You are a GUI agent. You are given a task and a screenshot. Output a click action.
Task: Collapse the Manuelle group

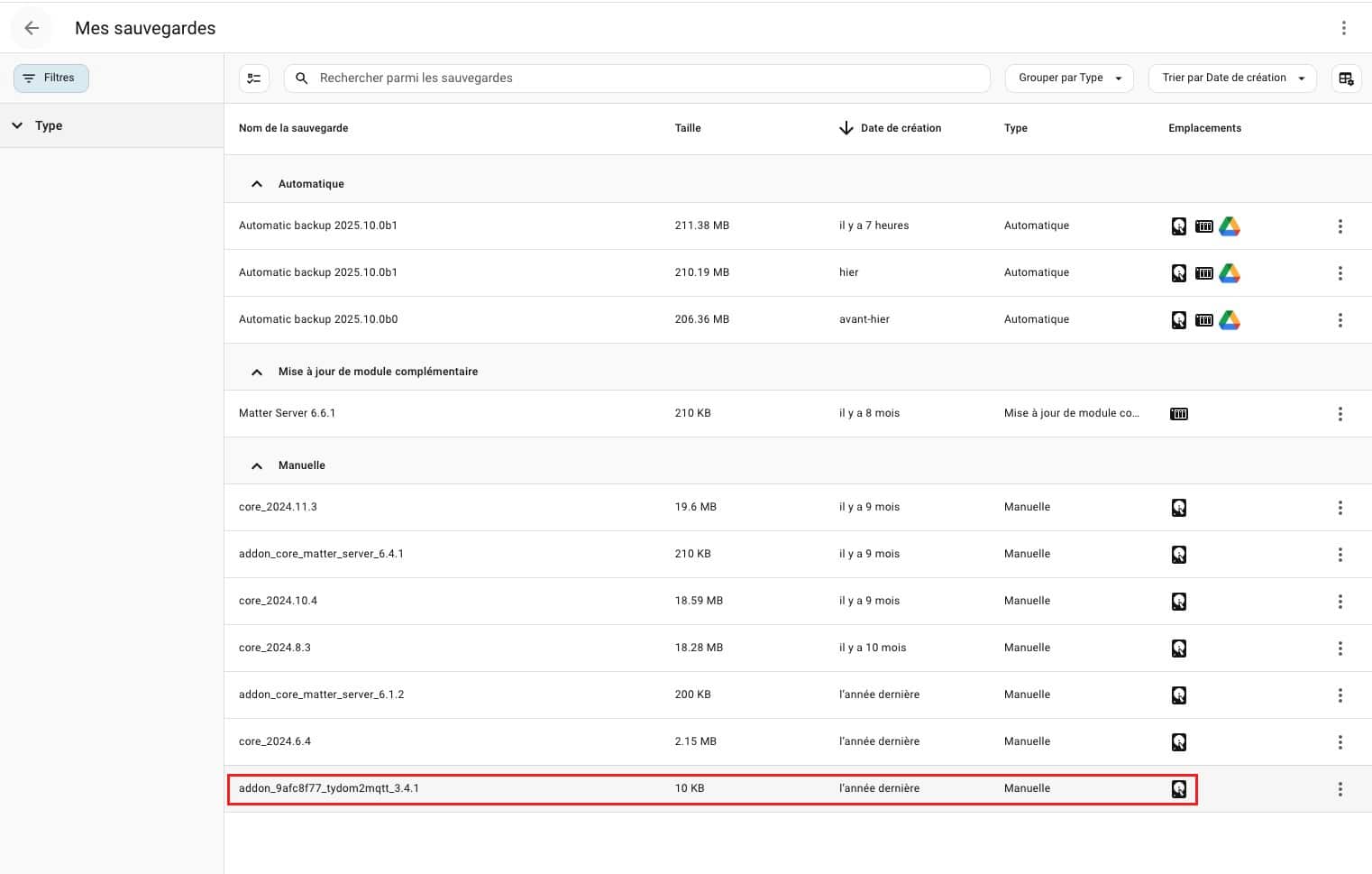[x=257, y=465]
